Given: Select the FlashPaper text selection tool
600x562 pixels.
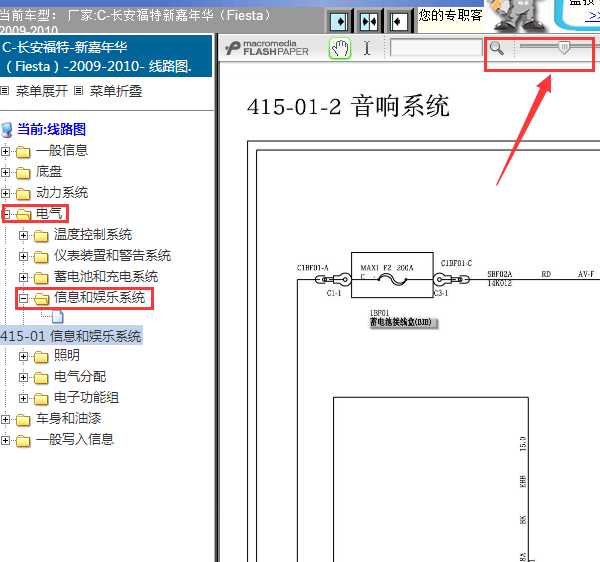Looking at the screenshot, I should (367, 49).
